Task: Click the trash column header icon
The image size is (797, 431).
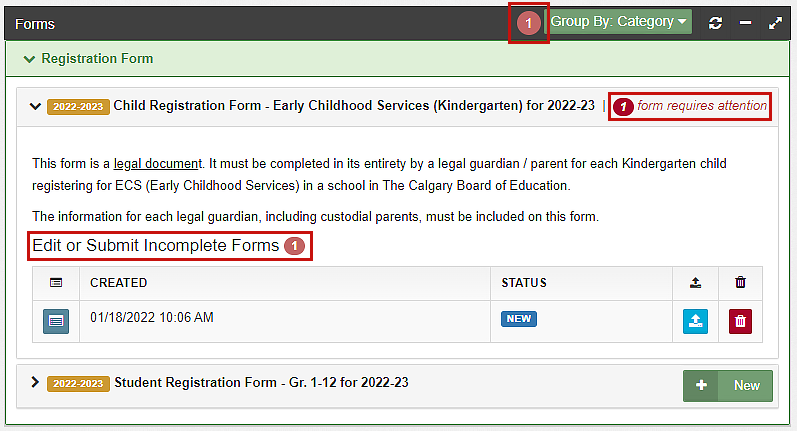Action: click(x=741, y=283)
